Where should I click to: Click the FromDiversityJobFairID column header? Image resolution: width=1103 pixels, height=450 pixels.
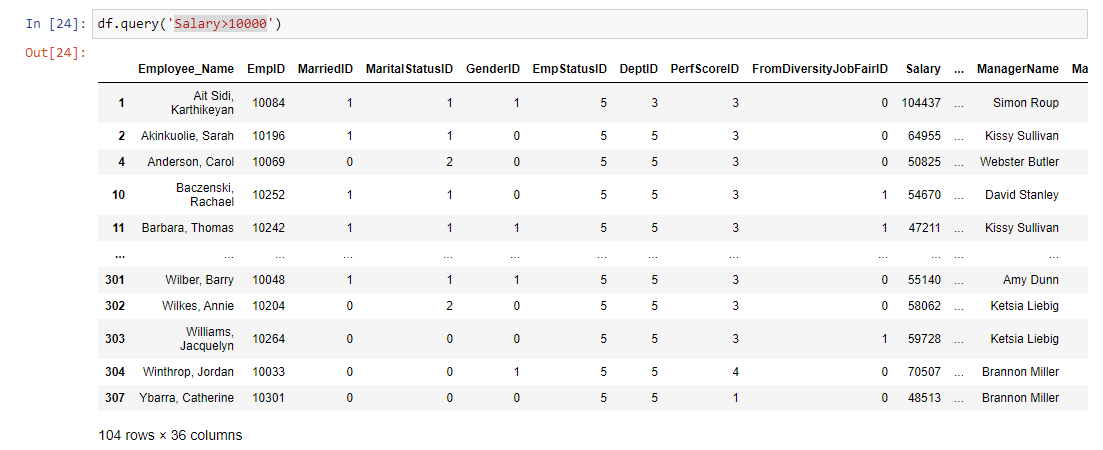[x=820, y=69]
